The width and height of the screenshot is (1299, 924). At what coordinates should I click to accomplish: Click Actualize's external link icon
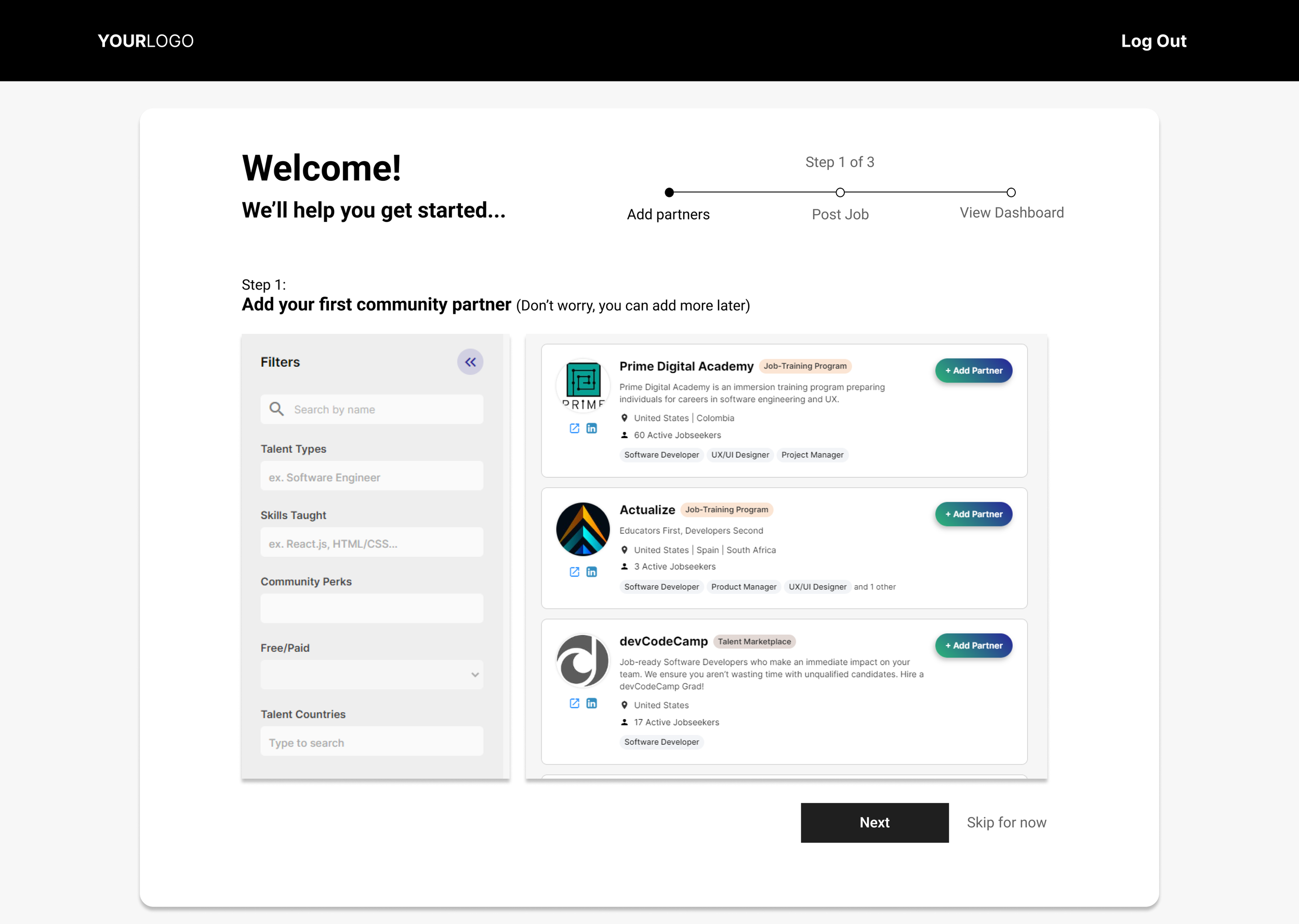[575, 572]
